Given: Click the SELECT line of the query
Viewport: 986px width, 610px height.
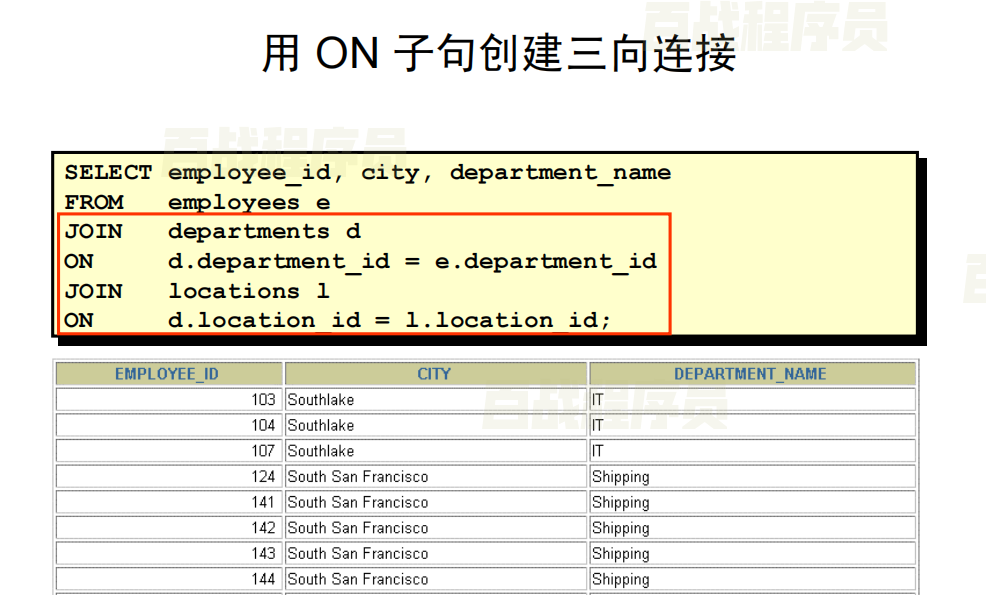Looking at the screenshot, I should (368, 173).
